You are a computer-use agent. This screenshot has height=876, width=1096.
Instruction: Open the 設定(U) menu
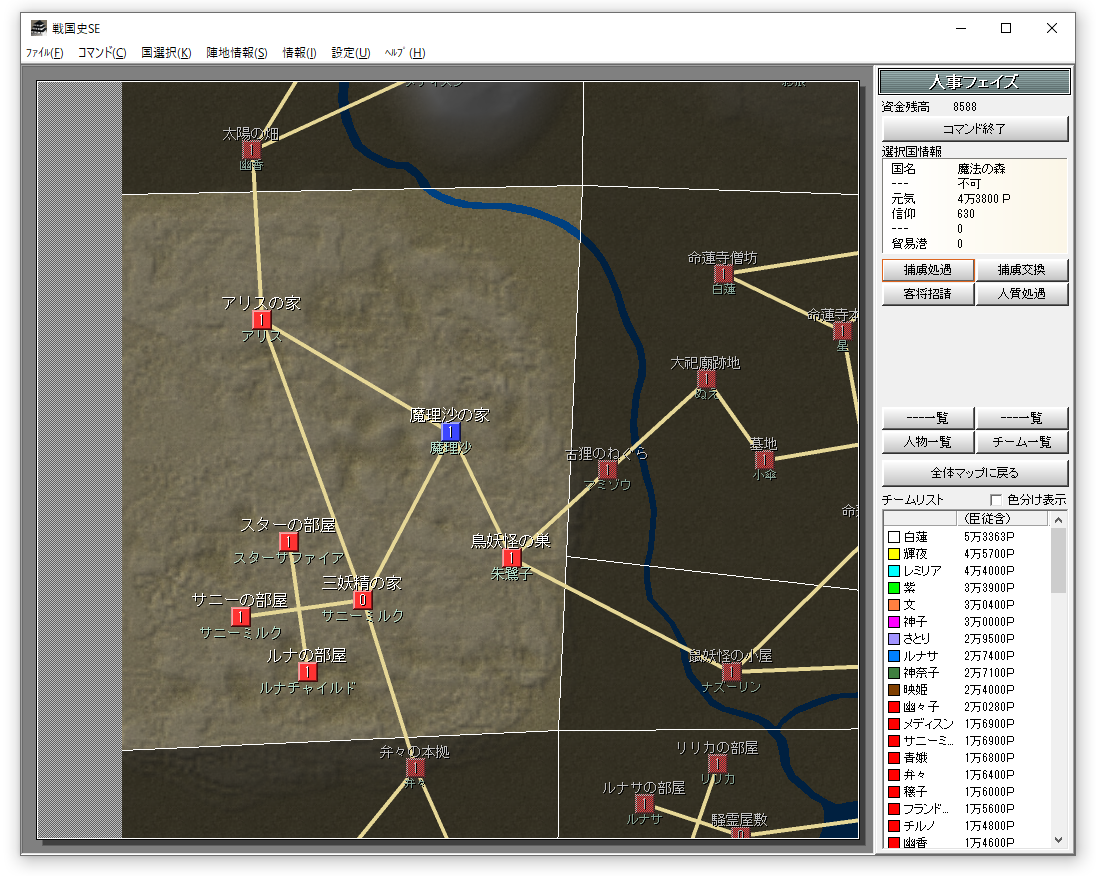pyautogui.click(x=351, y=53)
